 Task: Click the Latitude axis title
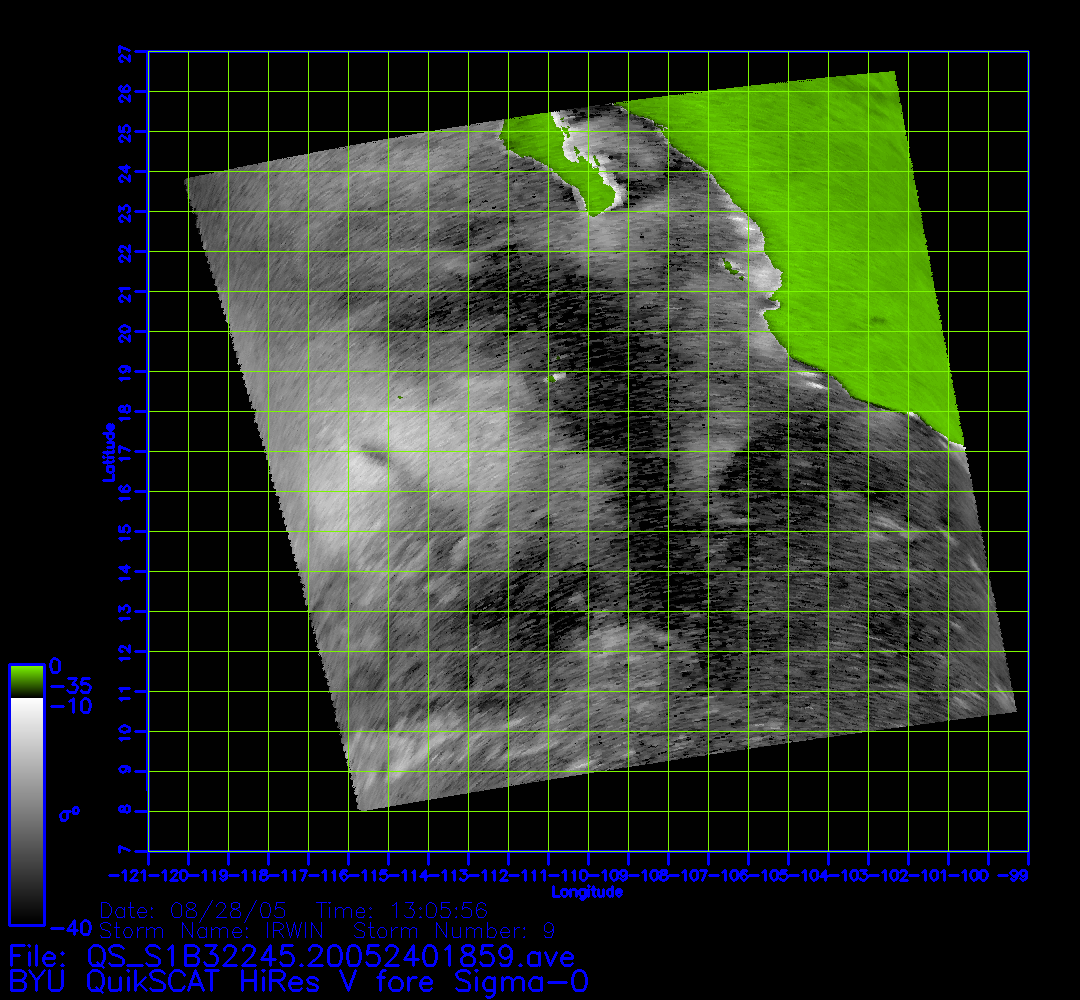coord(106,452)
